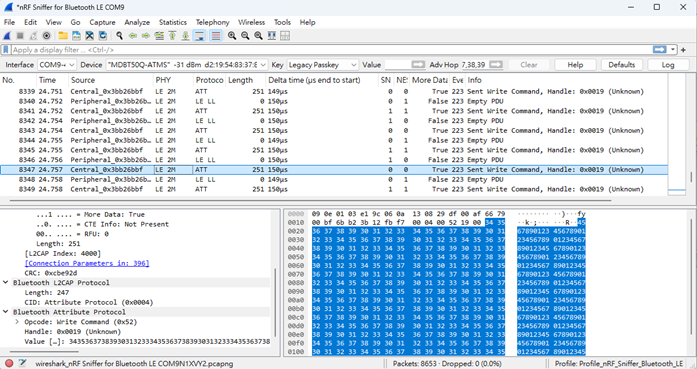Screen dimensions: 697x369
Task: Collapse the Bluetooth L2CAP Protocol section
Action: (6, 283)
